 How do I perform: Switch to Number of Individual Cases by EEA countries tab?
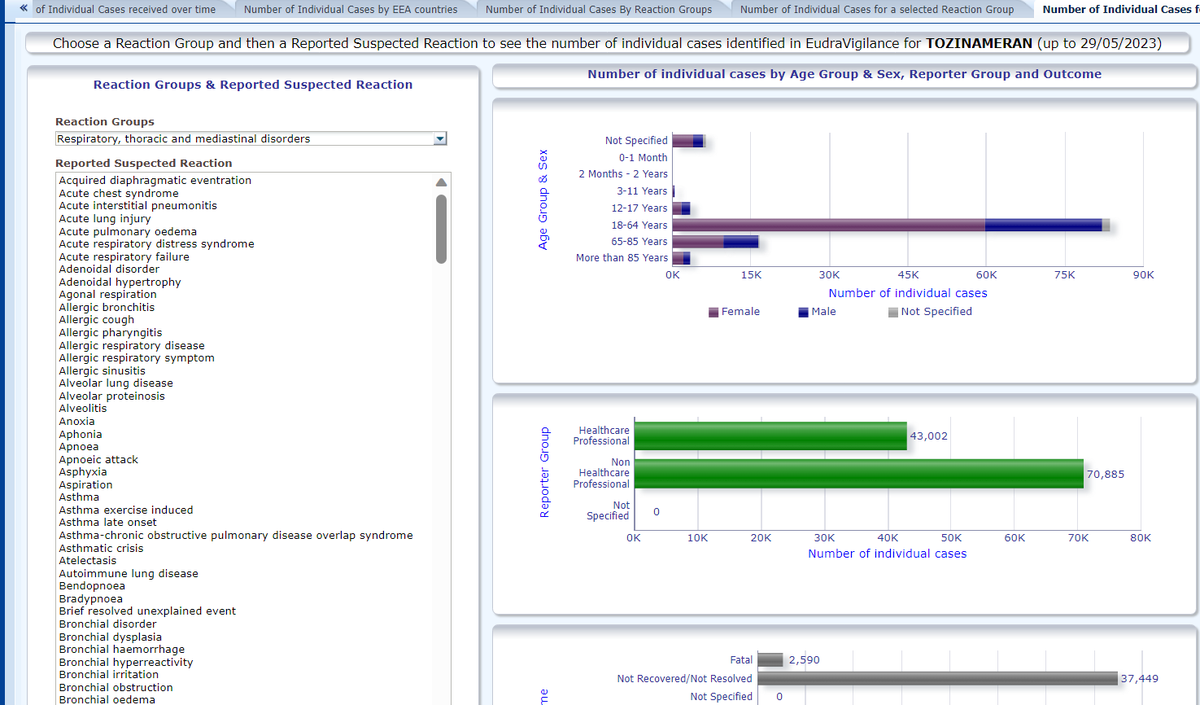tap(350, 9)
